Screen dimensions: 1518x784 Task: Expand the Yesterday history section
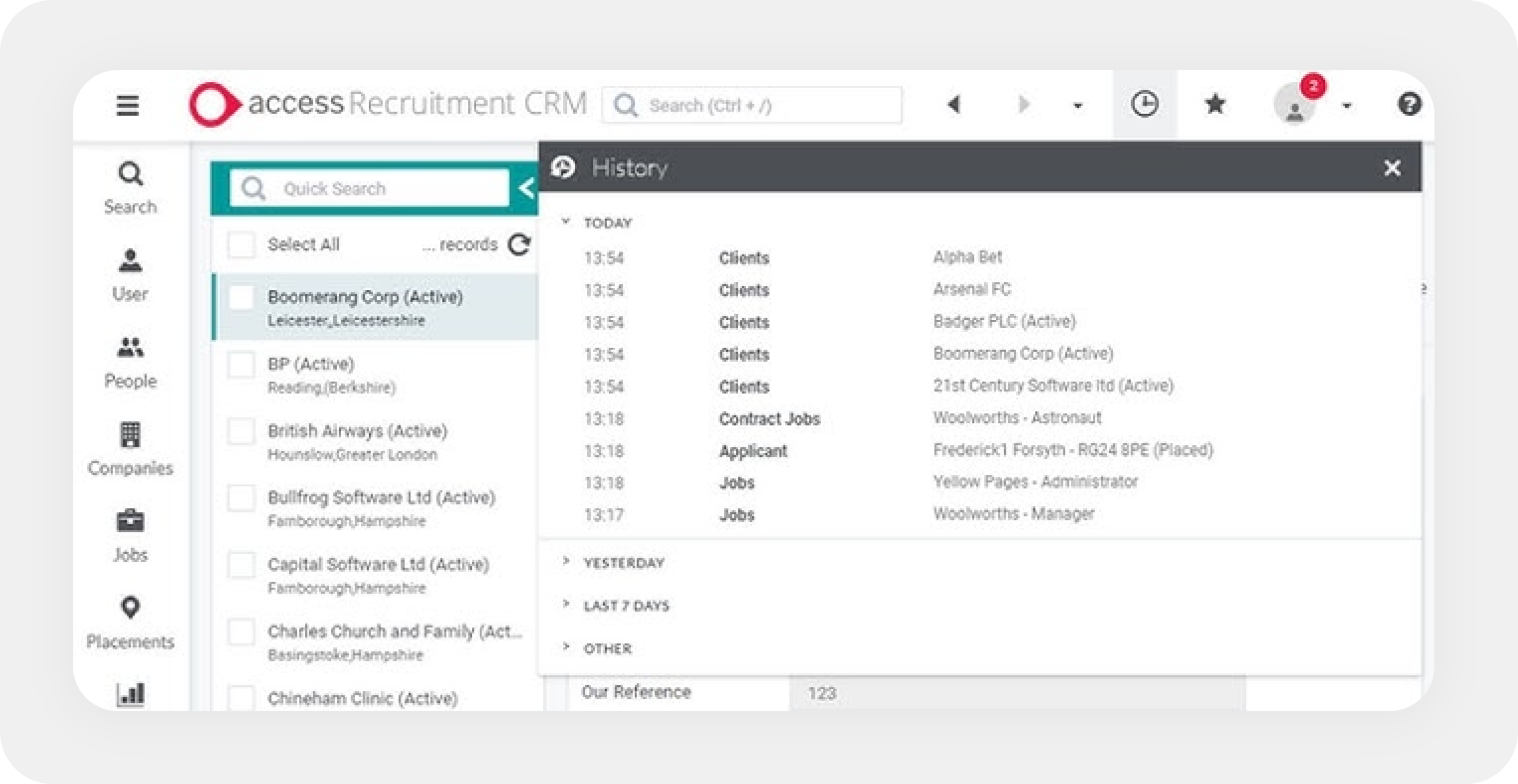(623, 562)
